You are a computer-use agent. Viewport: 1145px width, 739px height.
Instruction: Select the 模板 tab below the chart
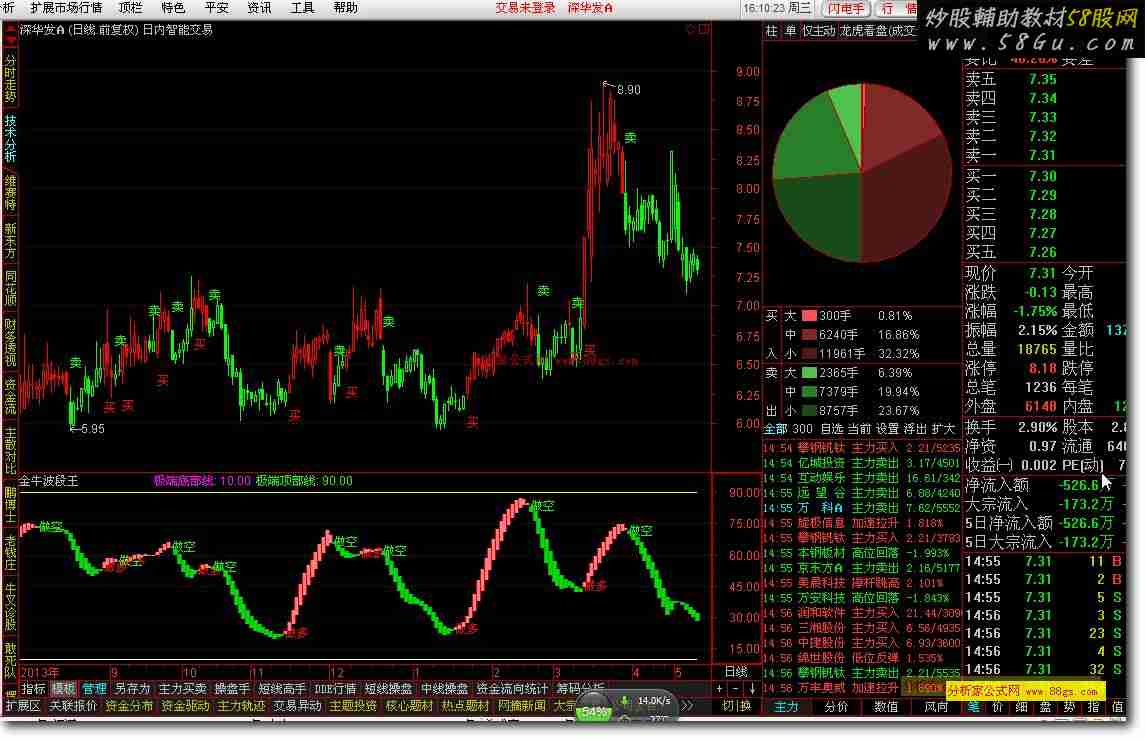[x=64, y=689]
